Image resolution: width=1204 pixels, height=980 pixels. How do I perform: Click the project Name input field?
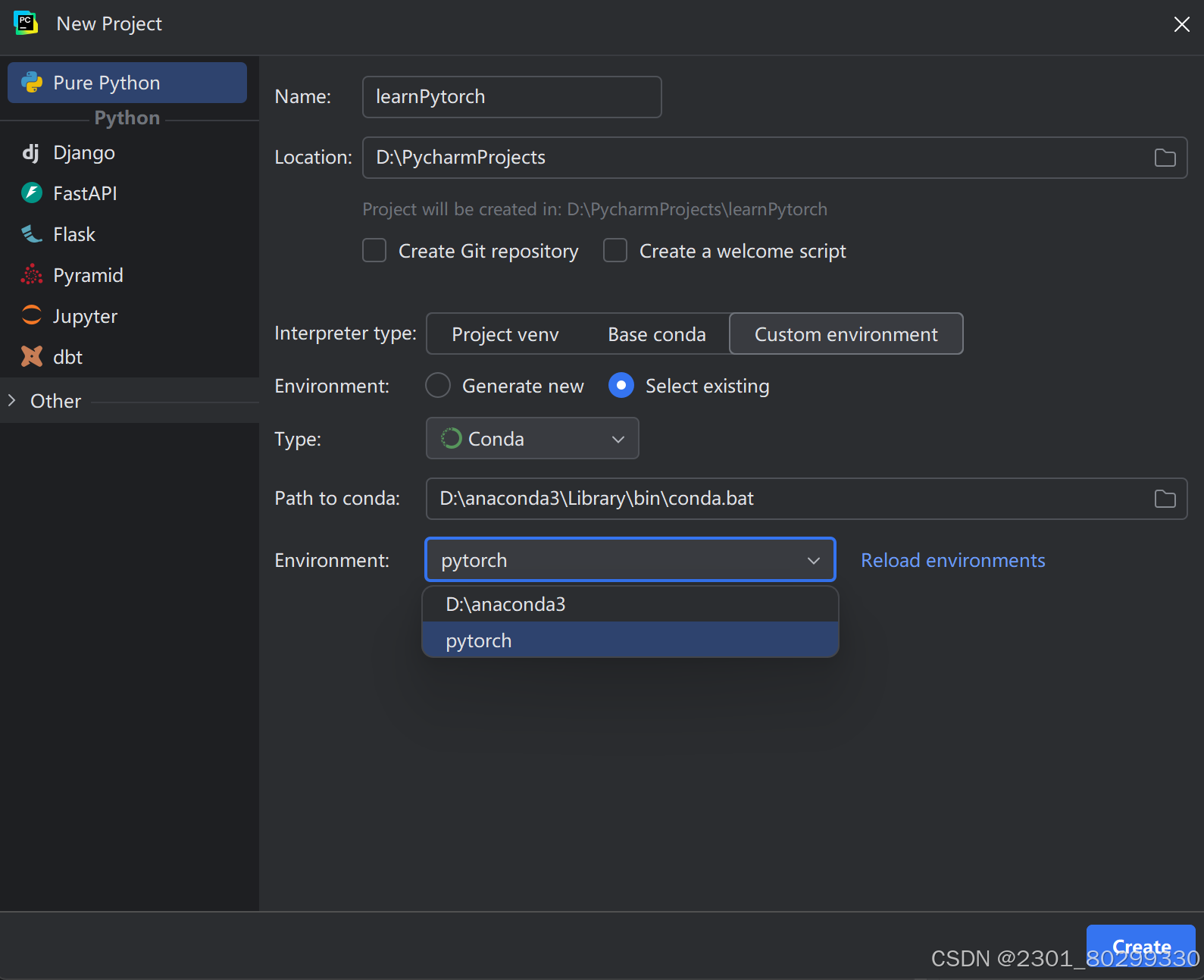tap(512, 97)
